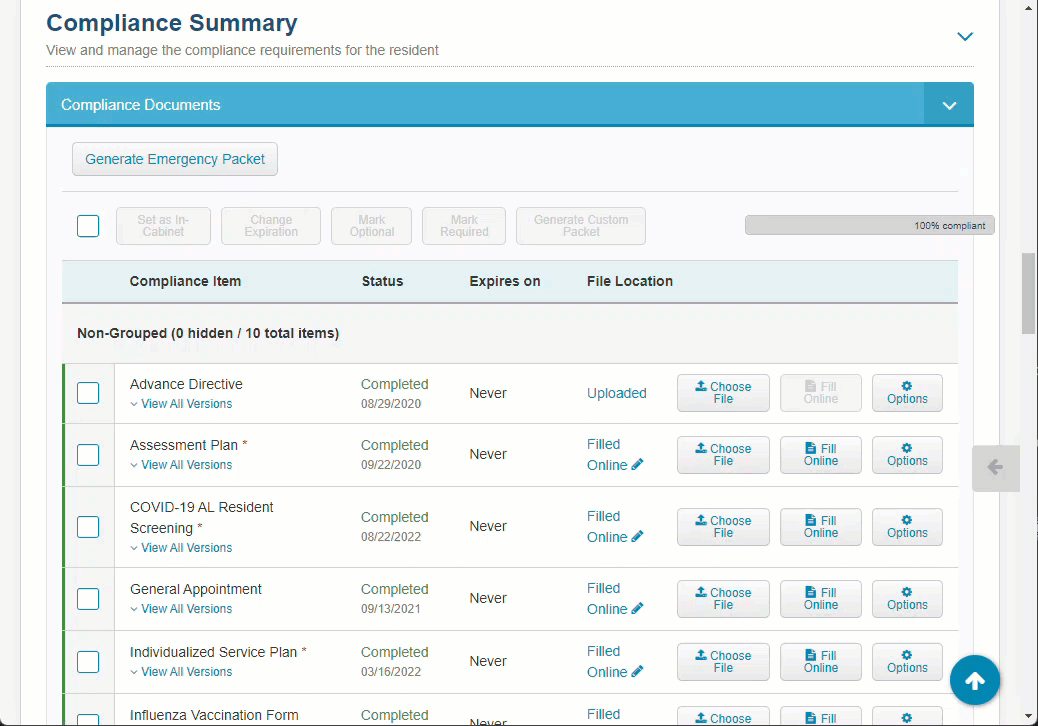
Task: Check the Advance Directive row checkbox
Action: [88, 393]
